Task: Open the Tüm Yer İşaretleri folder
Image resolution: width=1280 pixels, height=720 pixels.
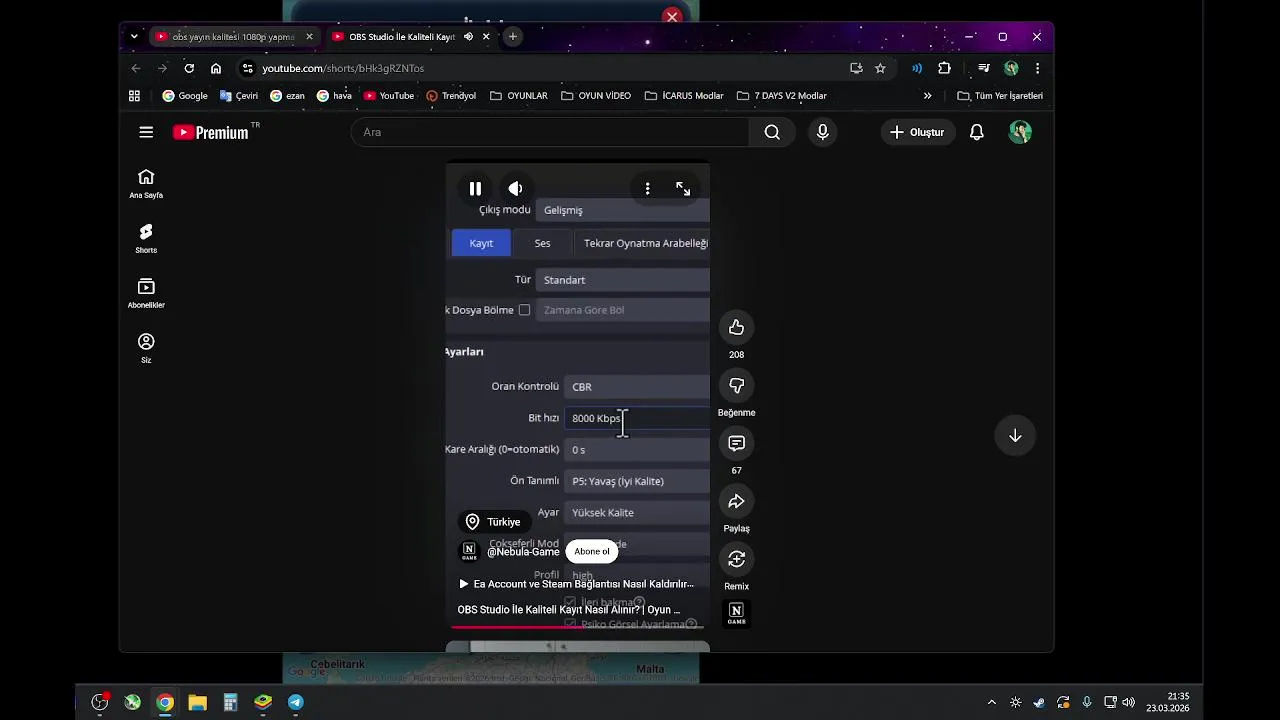Action: 1000,96
